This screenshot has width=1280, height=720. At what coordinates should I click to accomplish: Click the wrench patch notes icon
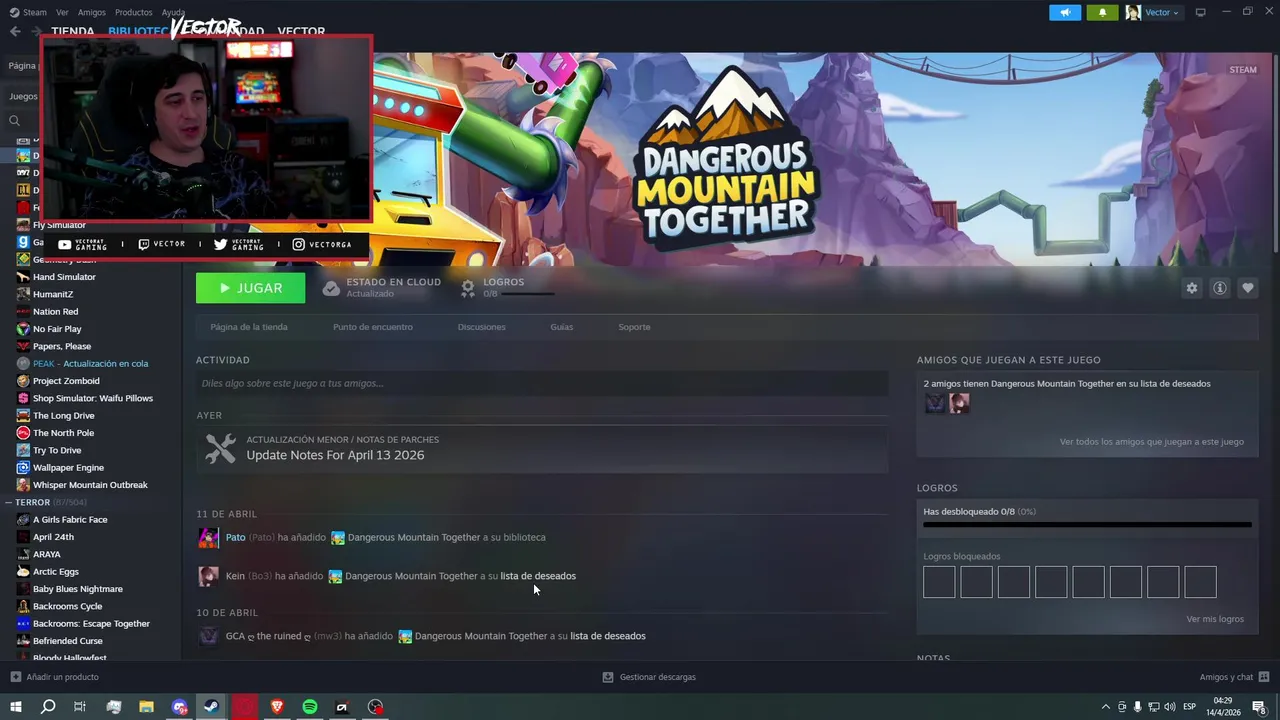tap(220, 448)
